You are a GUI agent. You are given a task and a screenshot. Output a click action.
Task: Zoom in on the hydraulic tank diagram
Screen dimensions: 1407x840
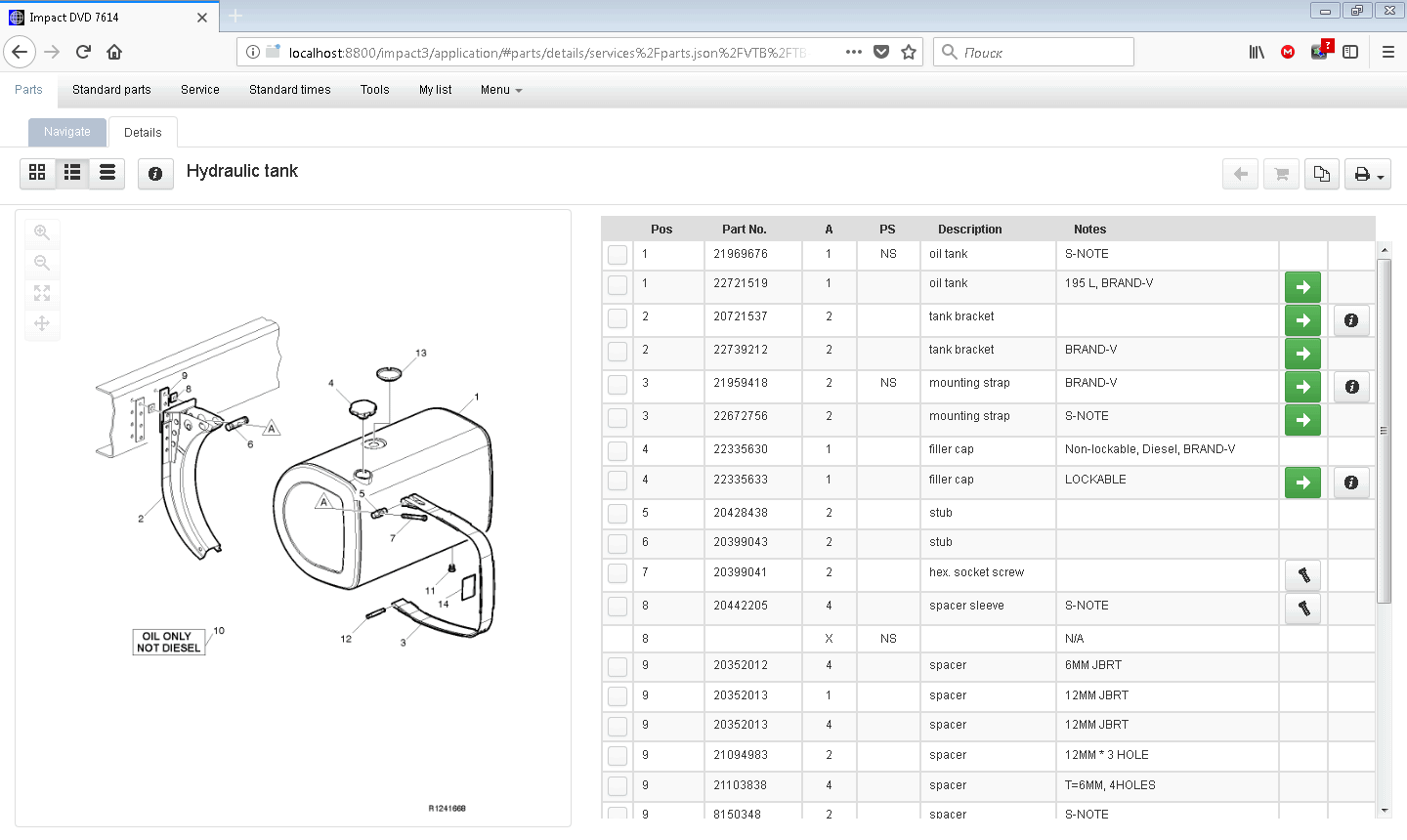(42, 231)
